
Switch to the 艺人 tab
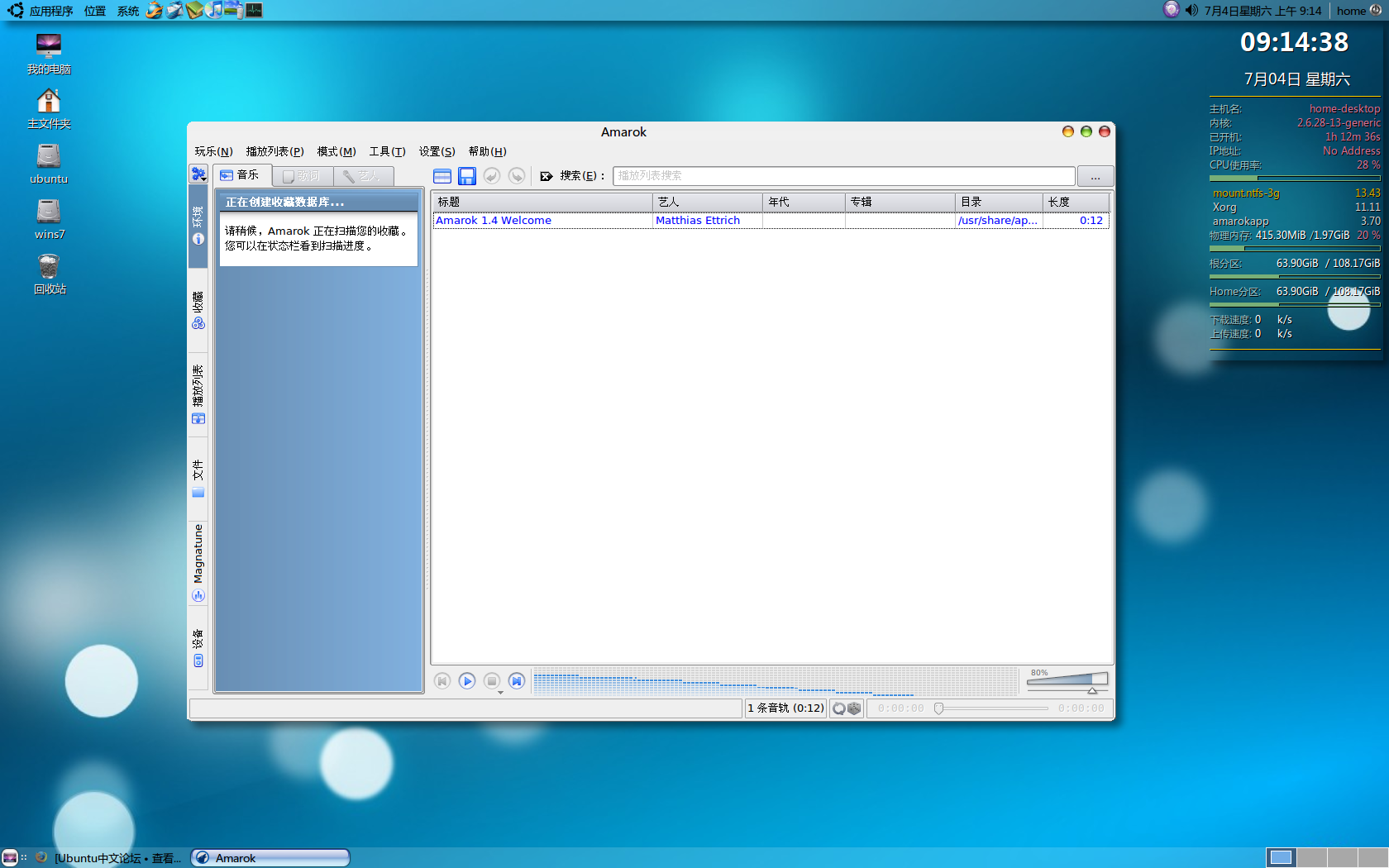click(x=363, y=176)
